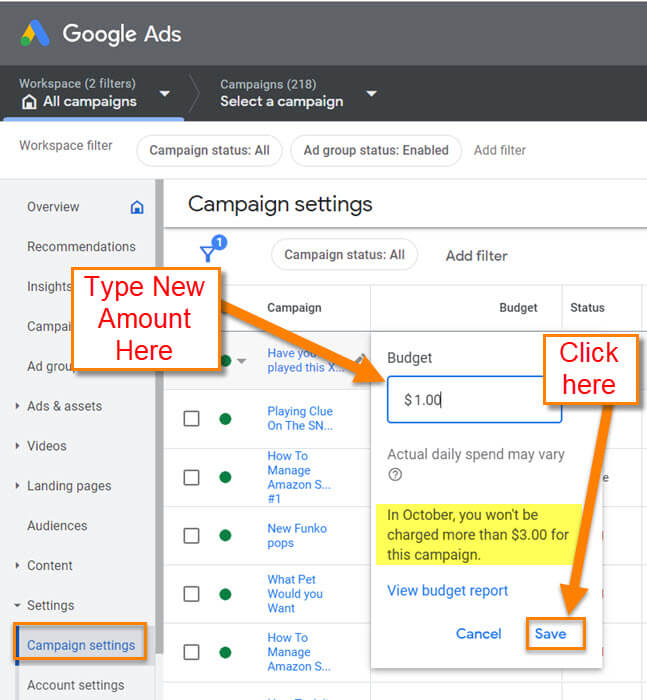Open Account settings in sidebar
Screen dimensions: 647x700
[x=76, y=685]
